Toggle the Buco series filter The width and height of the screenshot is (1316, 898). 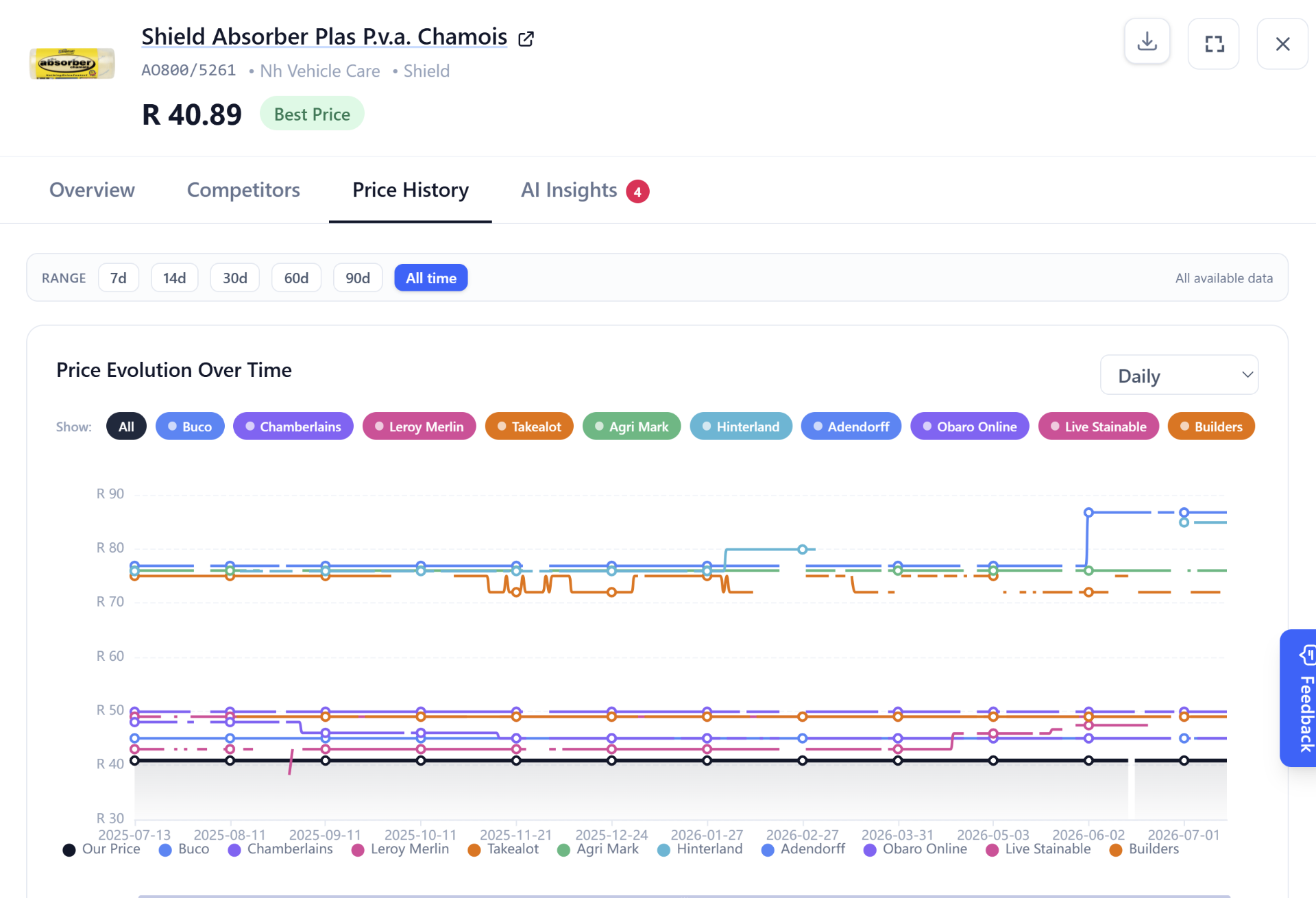190,426
